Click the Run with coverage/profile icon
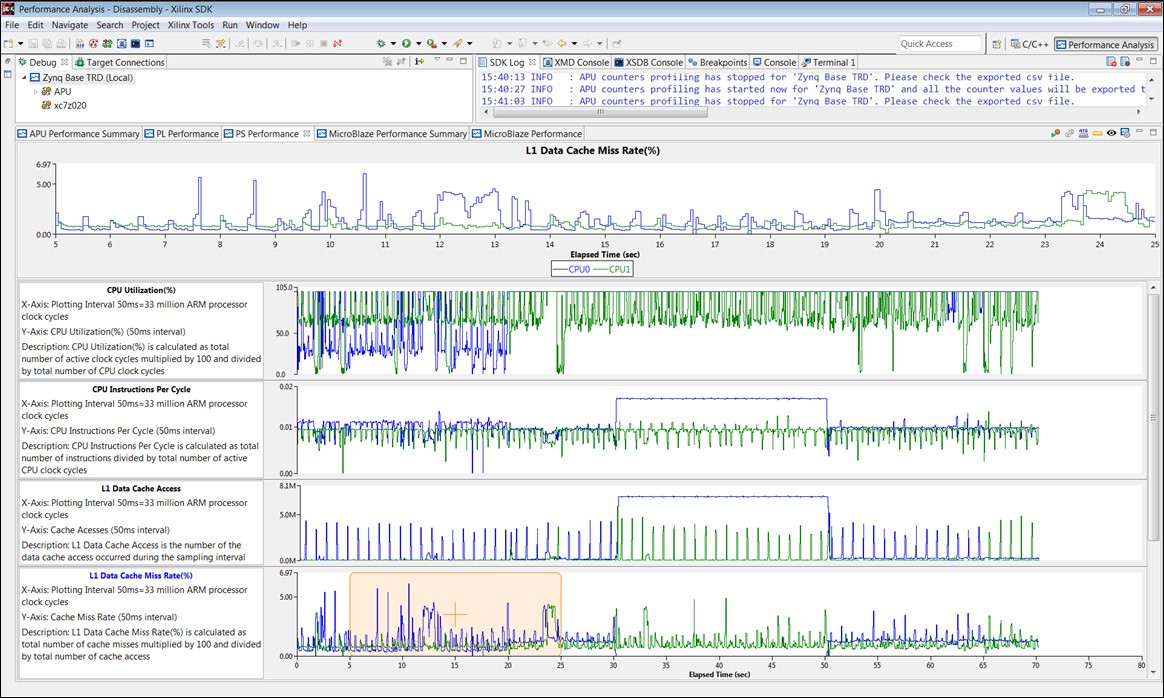 431,44
